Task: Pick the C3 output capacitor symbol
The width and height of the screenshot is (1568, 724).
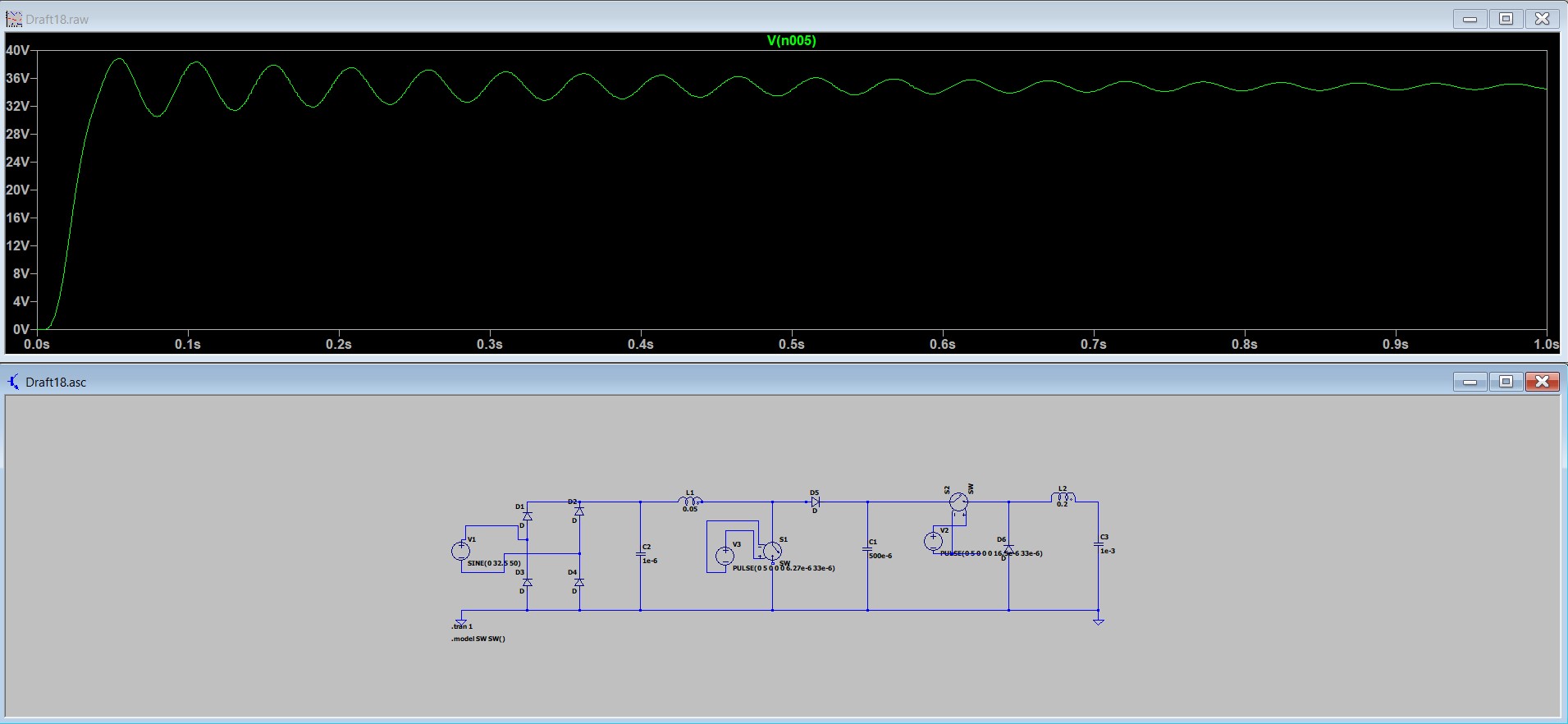Action: 1099,545
